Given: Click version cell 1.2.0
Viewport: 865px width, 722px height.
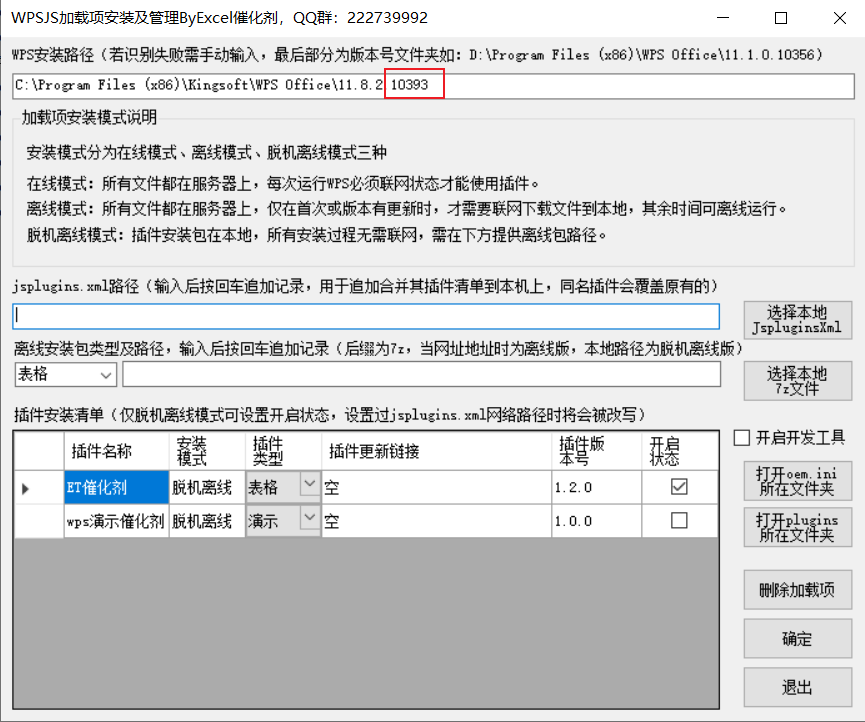Looking at the screenshot, I should point(596,488).
